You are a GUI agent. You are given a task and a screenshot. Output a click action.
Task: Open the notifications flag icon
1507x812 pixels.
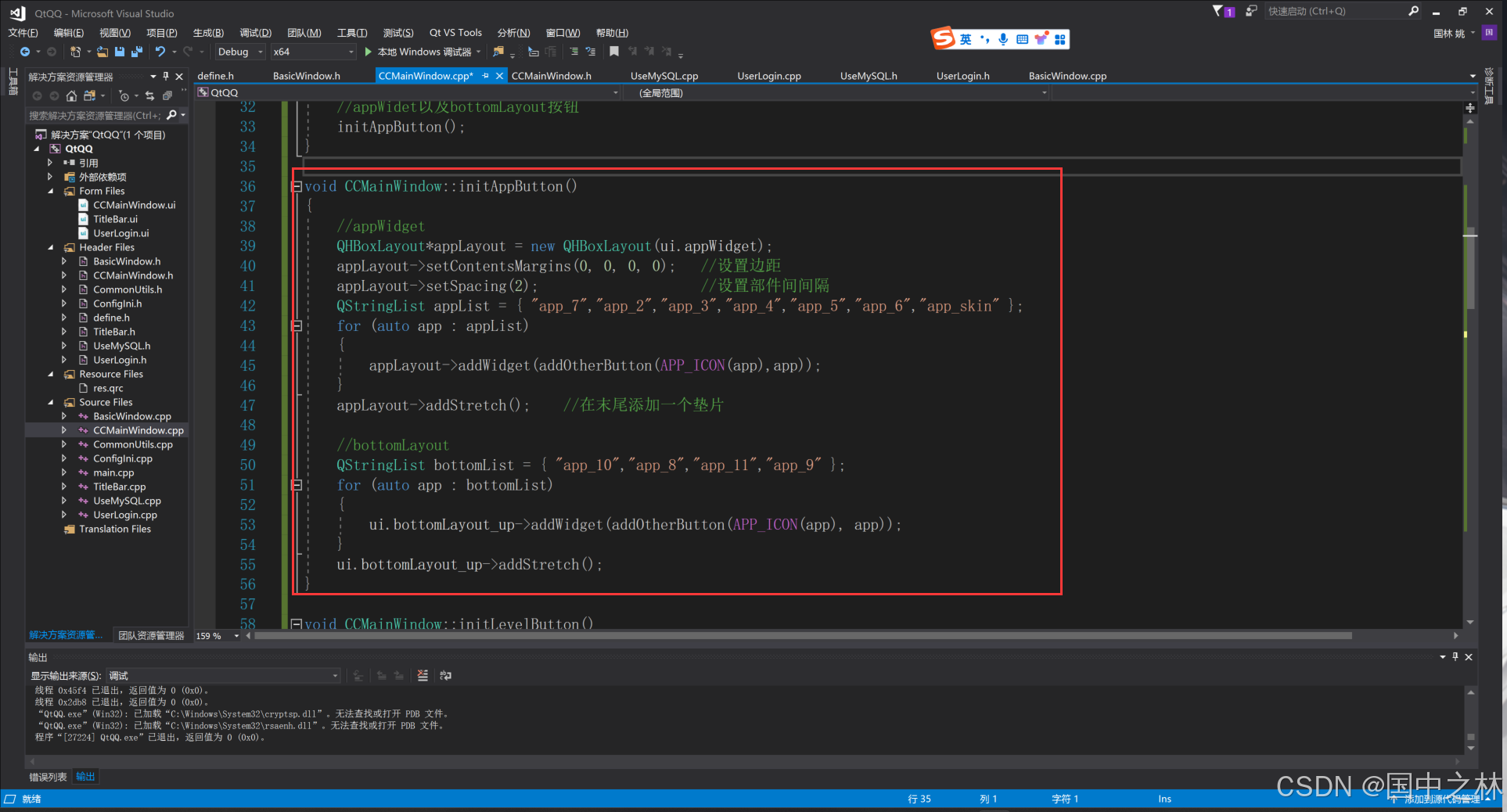click(1222, 11)
